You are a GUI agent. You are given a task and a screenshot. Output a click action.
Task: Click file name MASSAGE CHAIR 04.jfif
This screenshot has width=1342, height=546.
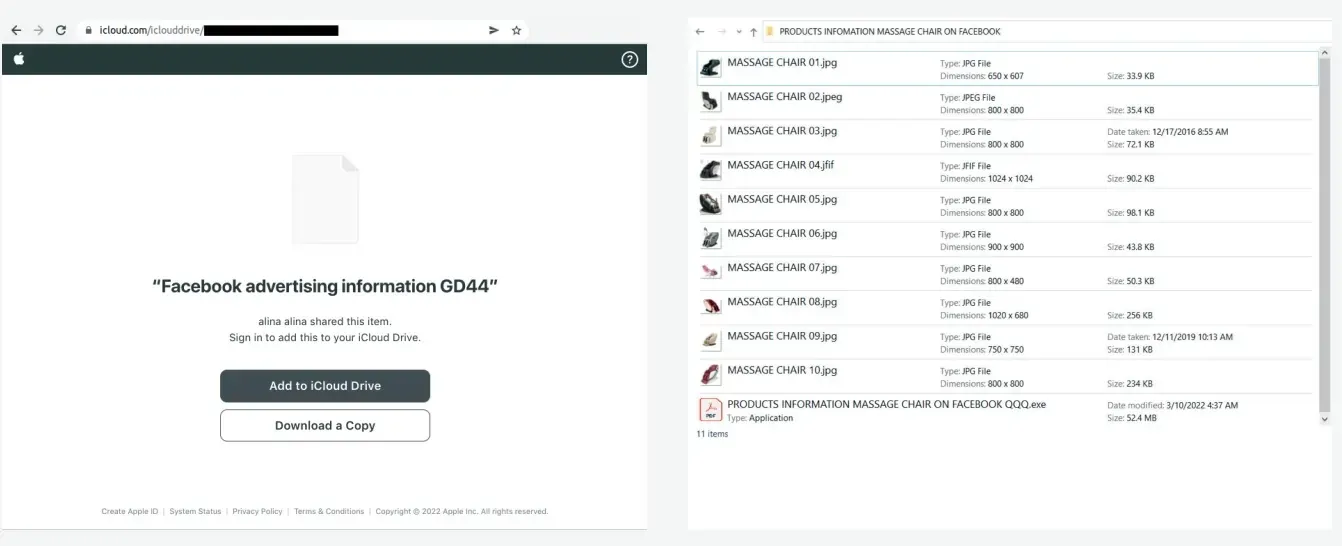[781, 164]
